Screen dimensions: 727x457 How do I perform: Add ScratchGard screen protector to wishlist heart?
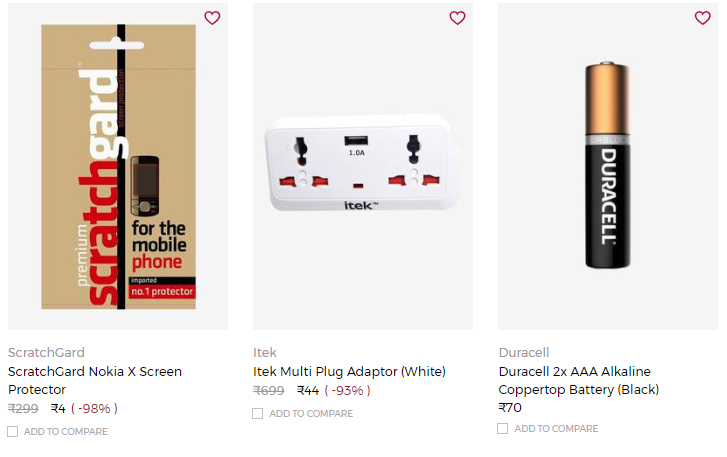[212, 18]
